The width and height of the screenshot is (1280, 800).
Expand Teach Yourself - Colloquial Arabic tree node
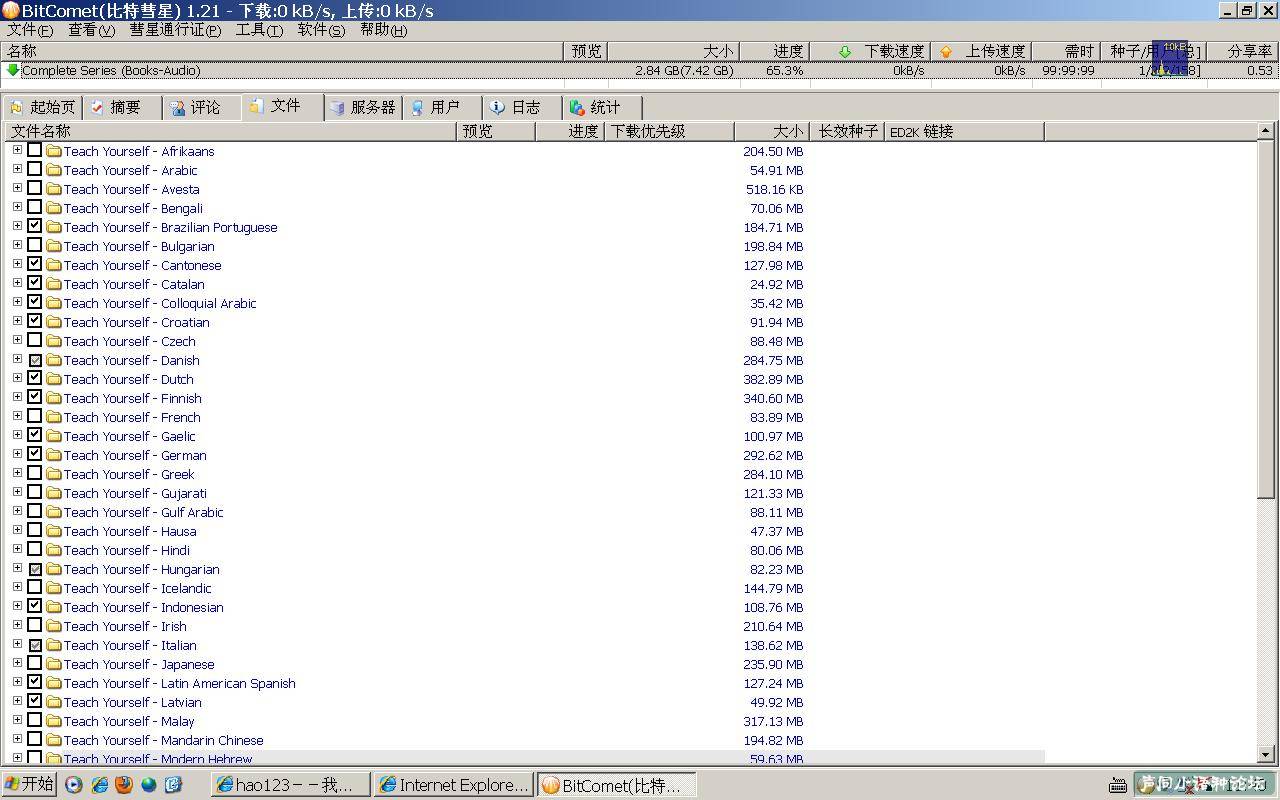pos(17,302)
